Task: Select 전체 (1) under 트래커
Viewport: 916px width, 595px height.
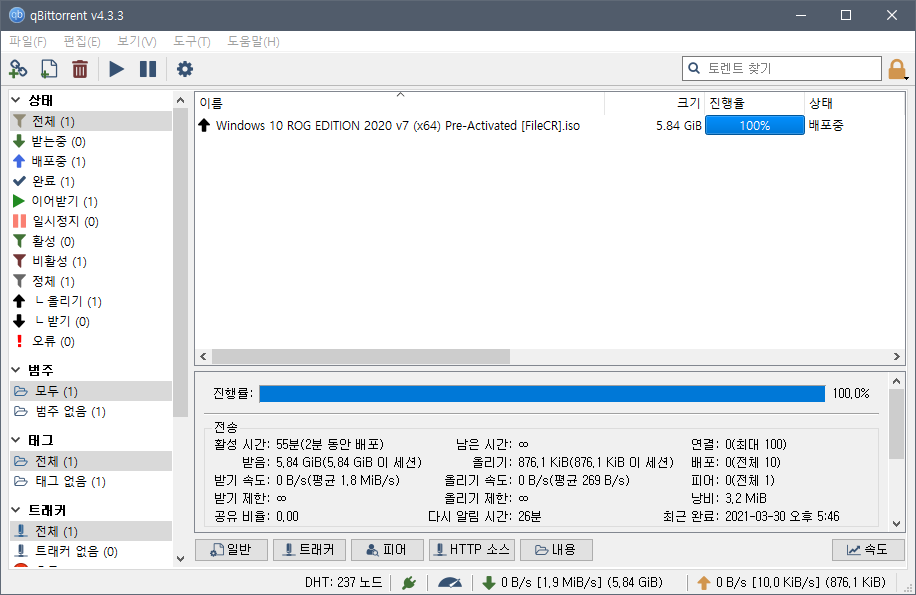Action: point(91,531)
